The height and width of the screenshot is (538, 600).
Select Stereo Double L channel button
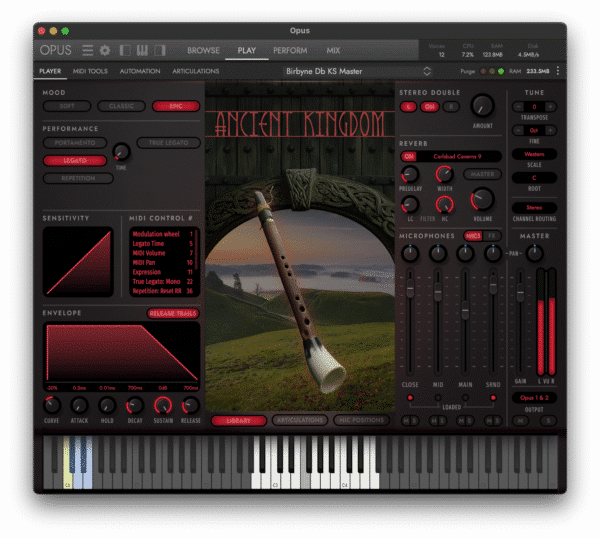click(408, 107)
